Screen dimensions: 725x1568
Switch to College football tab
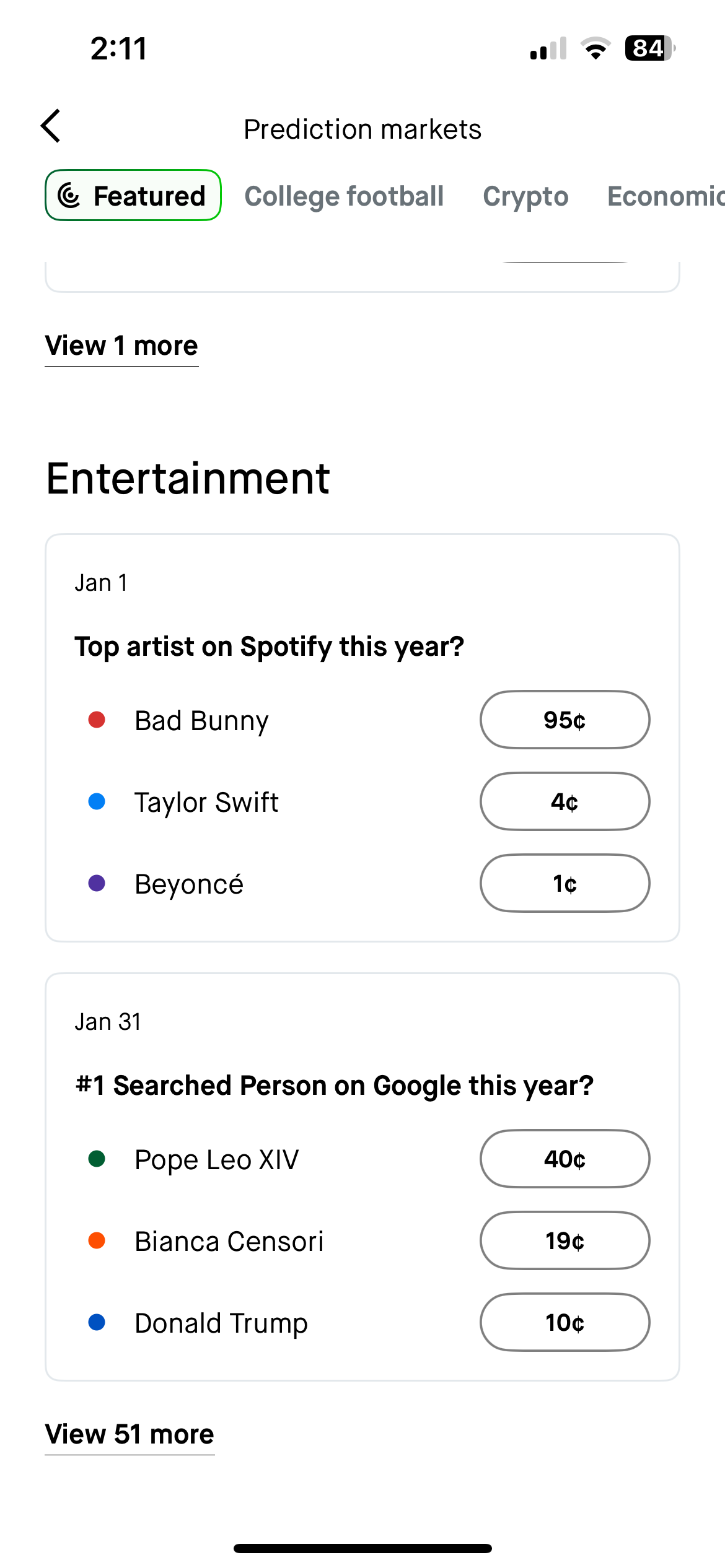click(344, 196)
